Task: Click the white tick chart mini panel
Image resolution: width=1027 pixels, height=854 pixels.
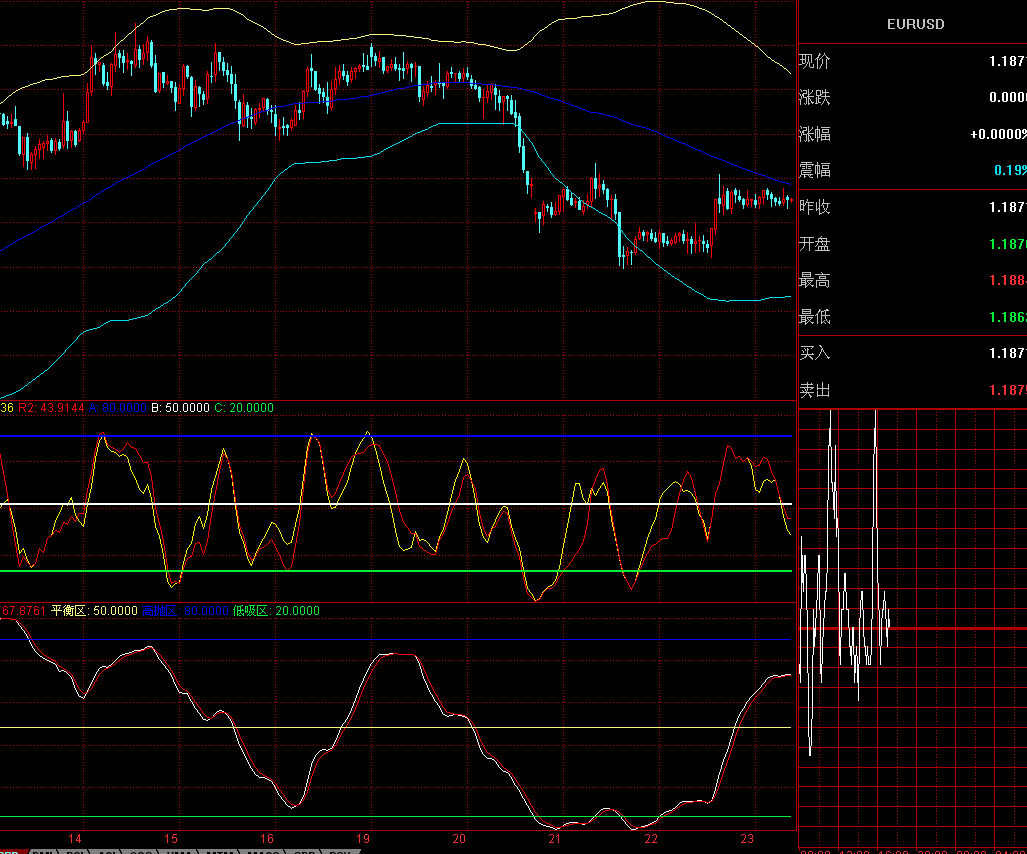Action: click(x=912, y=620)
